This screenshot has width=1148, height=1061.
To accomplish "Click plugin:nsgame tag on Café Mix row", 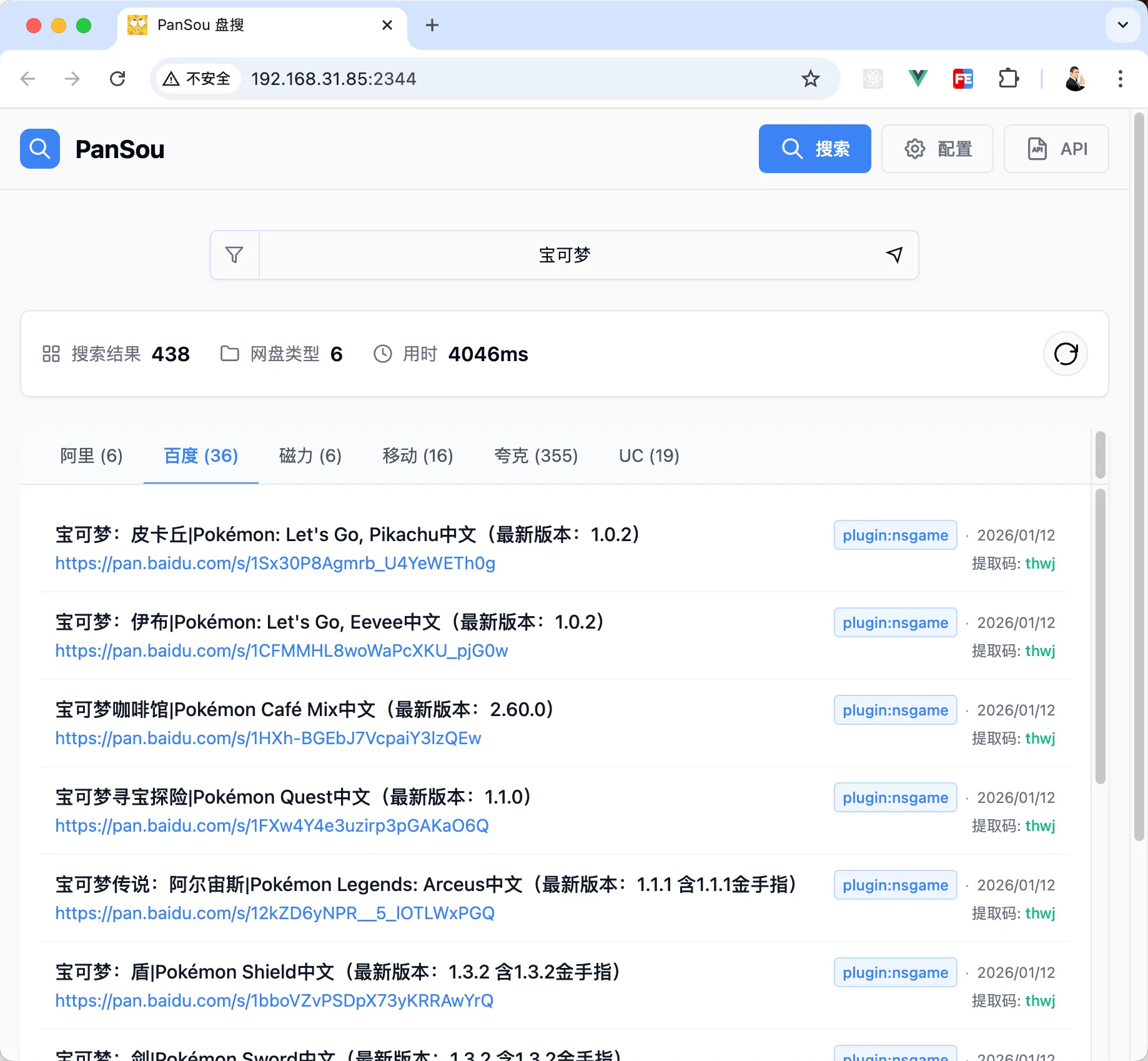I will [x=895, y=710].
